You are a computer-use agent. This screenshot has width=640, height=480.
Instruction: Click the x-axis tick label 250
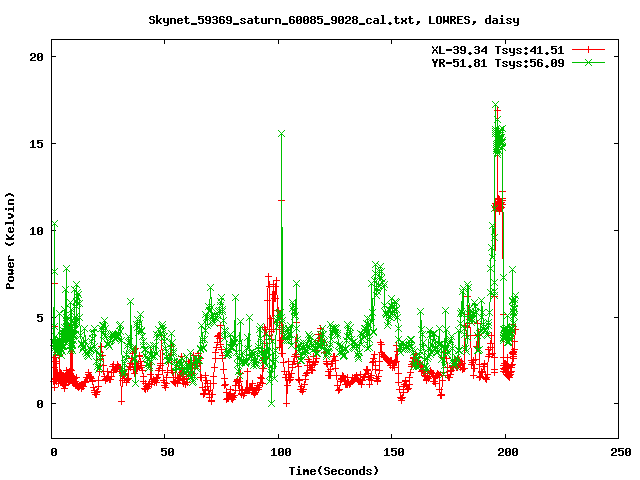[621, 452]
